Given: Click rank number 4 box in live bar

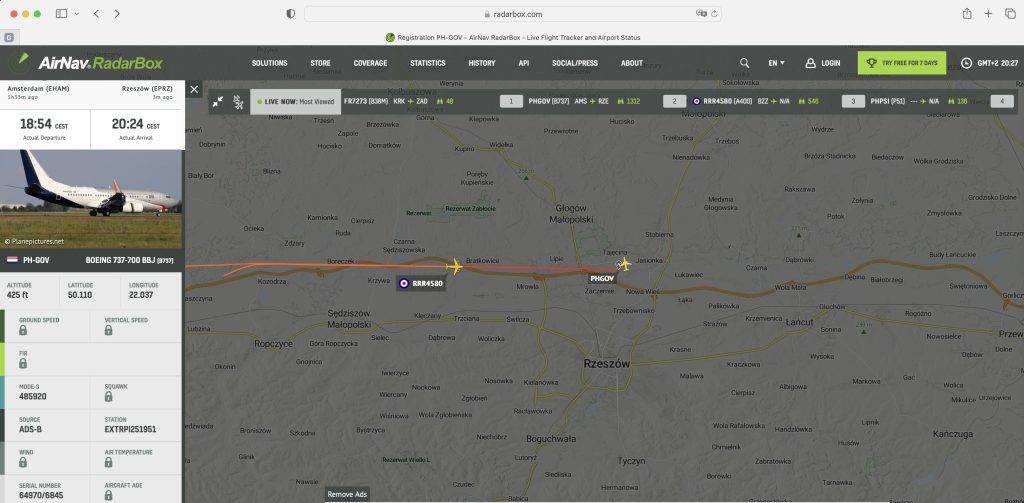Looking at the screenshot, I should 1002,101.
